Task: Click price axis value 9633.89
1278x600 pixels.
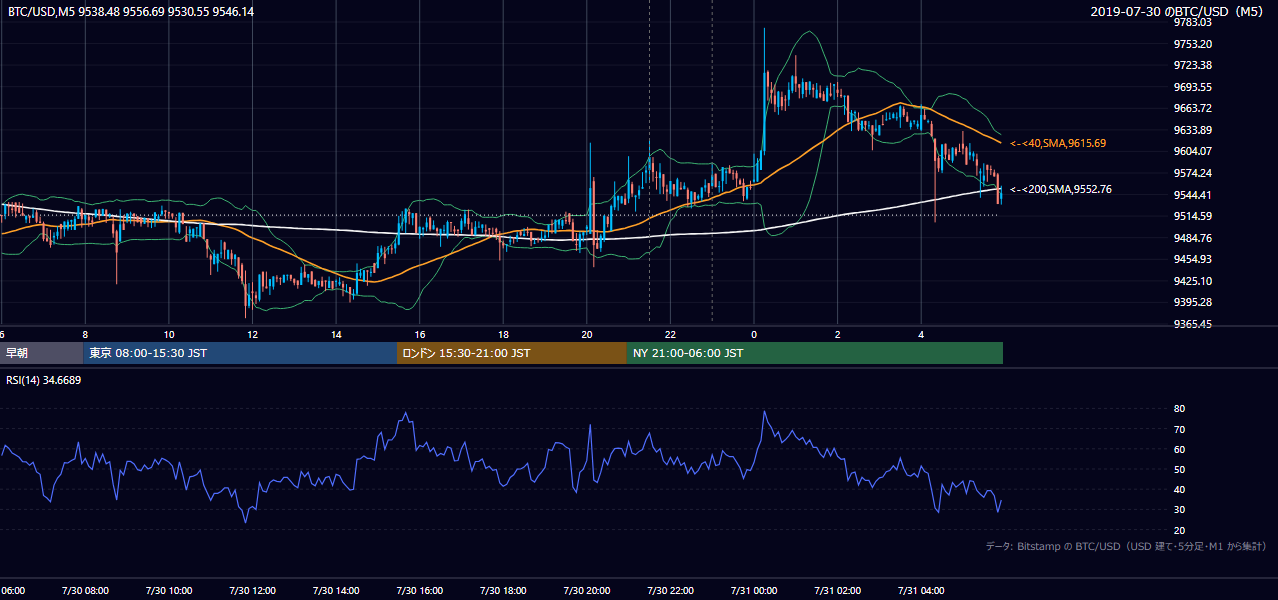Action: [x=1193, y=130]
